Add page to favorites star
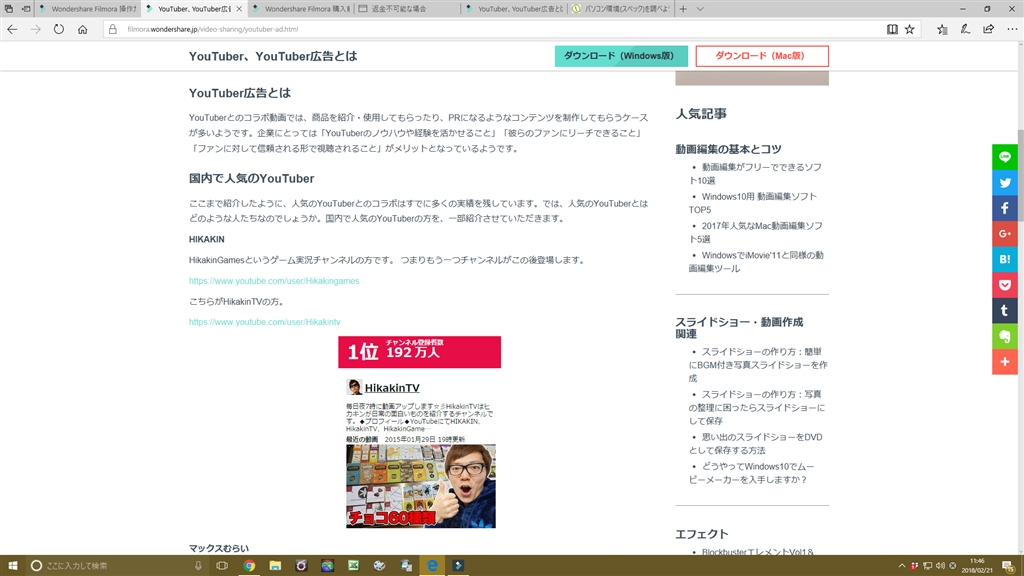This screenshot has height=576, width=1024. click(910, 29)
